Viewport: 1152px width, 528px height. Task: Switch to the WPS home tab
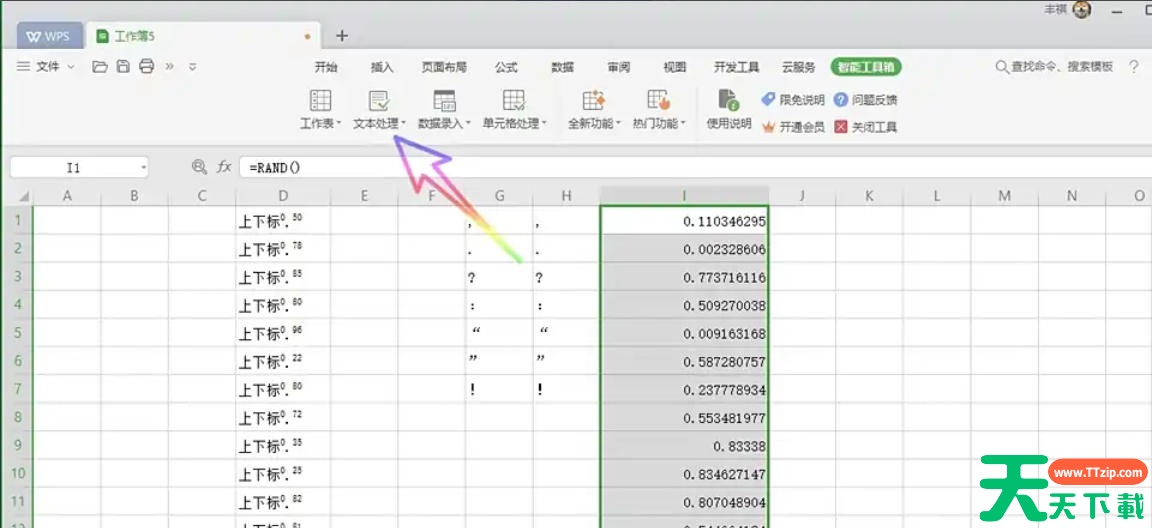click(x=48, y=36)
